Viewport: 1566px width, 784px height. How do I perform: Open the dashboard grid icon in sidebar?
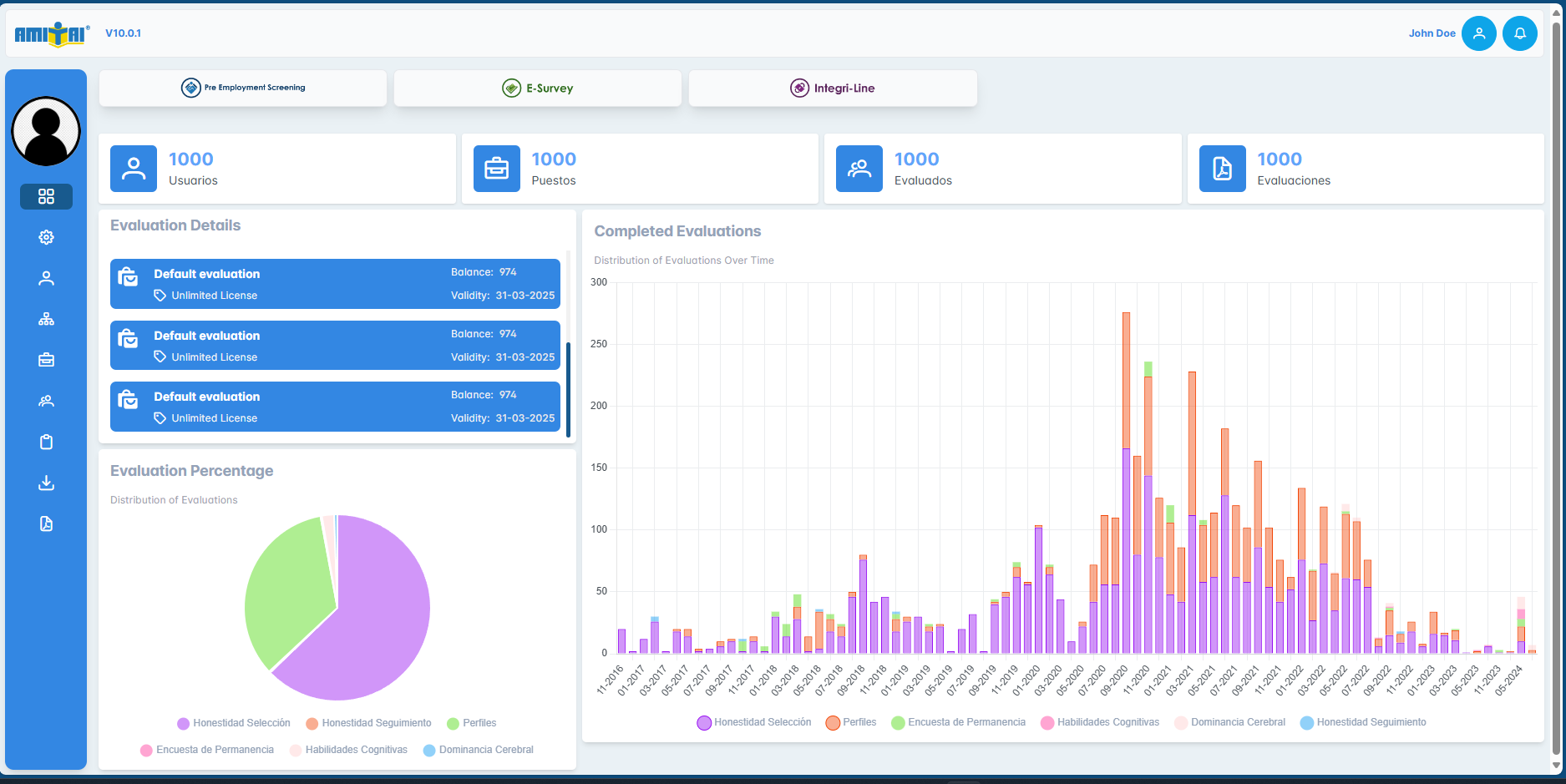tap(46, 196)
